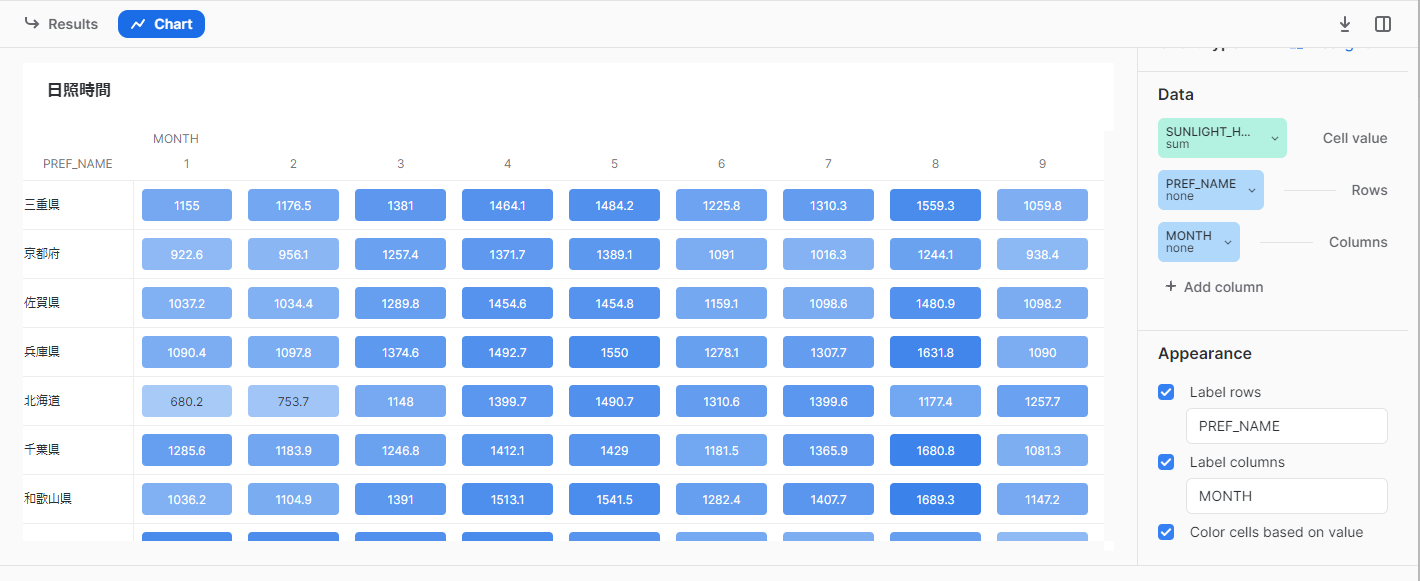This screenshot has width=1420, height=581.
Task: Toggle the split panel layout icon
Action: [x=1383, y=24]
